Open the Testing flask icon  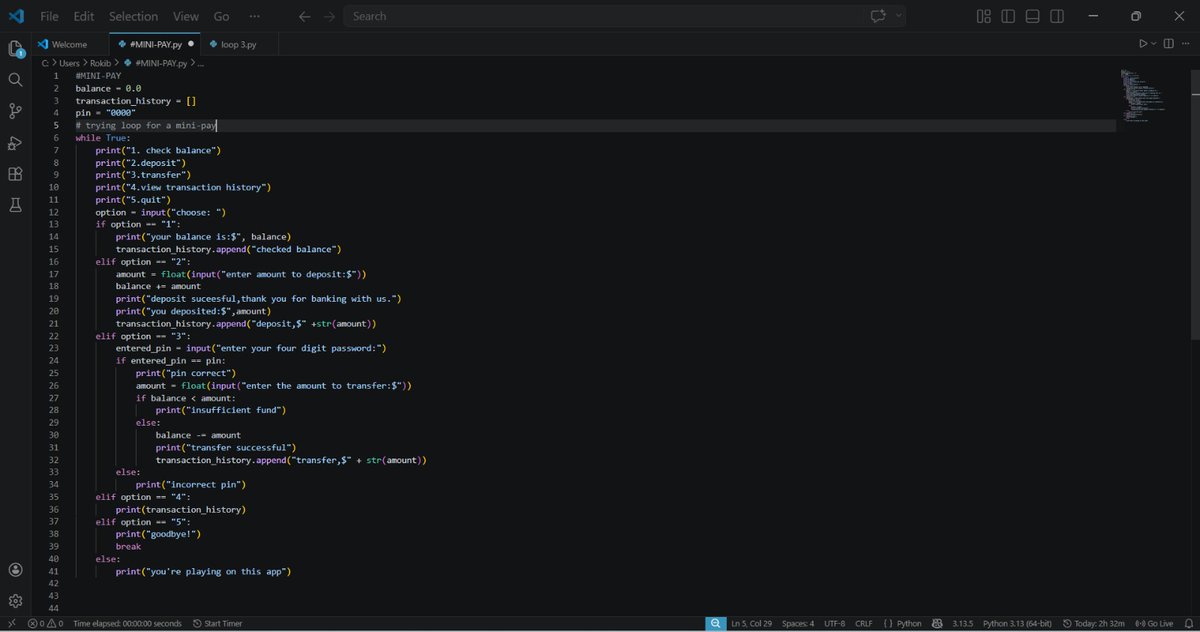tap(15, 205)
